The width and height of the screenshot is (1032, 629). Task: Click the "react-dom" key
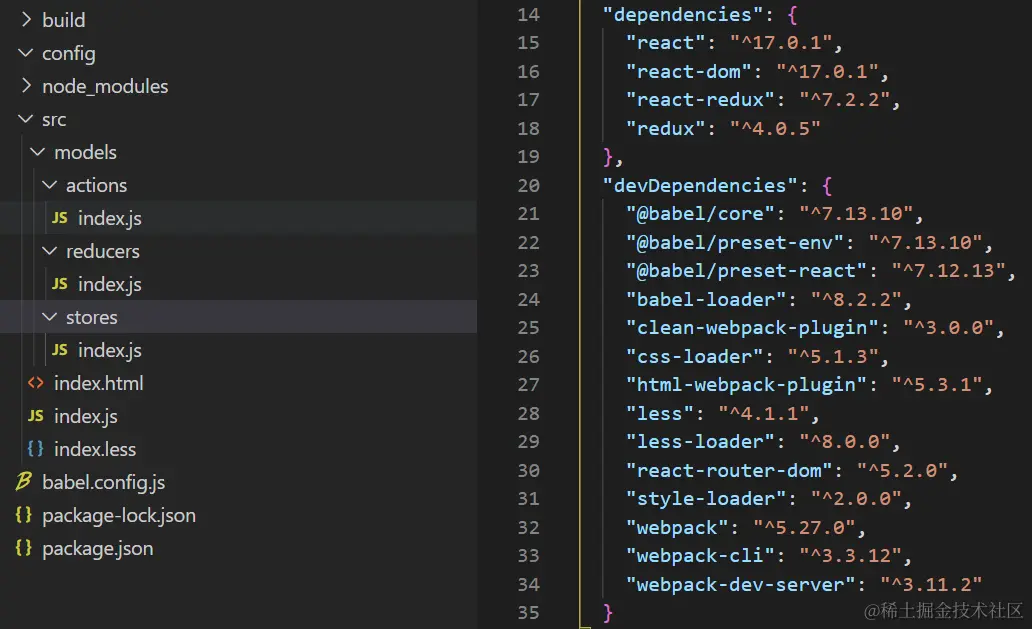click(x=688, y=71)
